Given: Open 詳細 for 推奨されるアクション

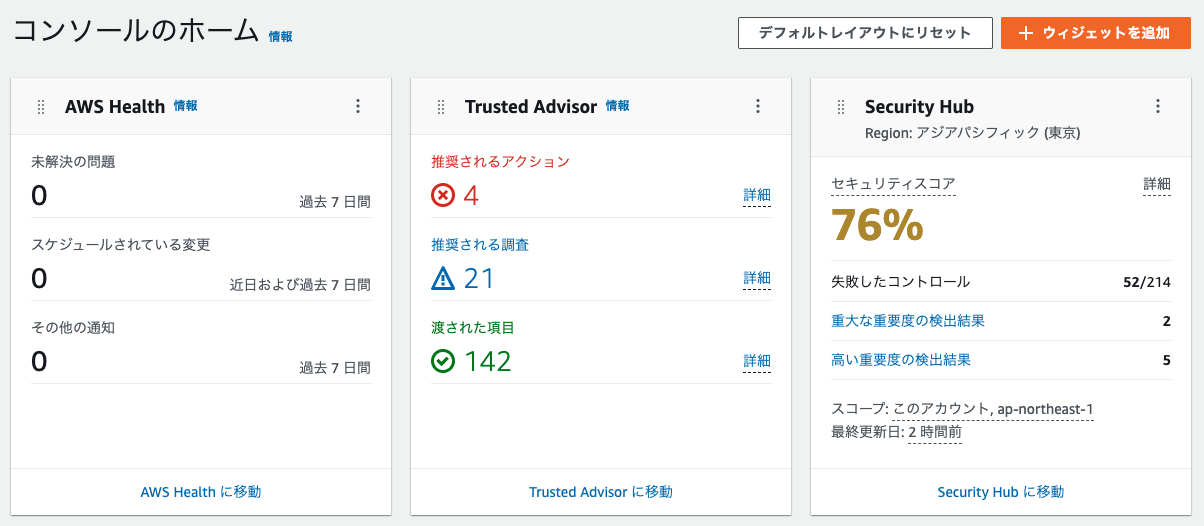Looking at the screenshot, I should click(x=757, y=195).
